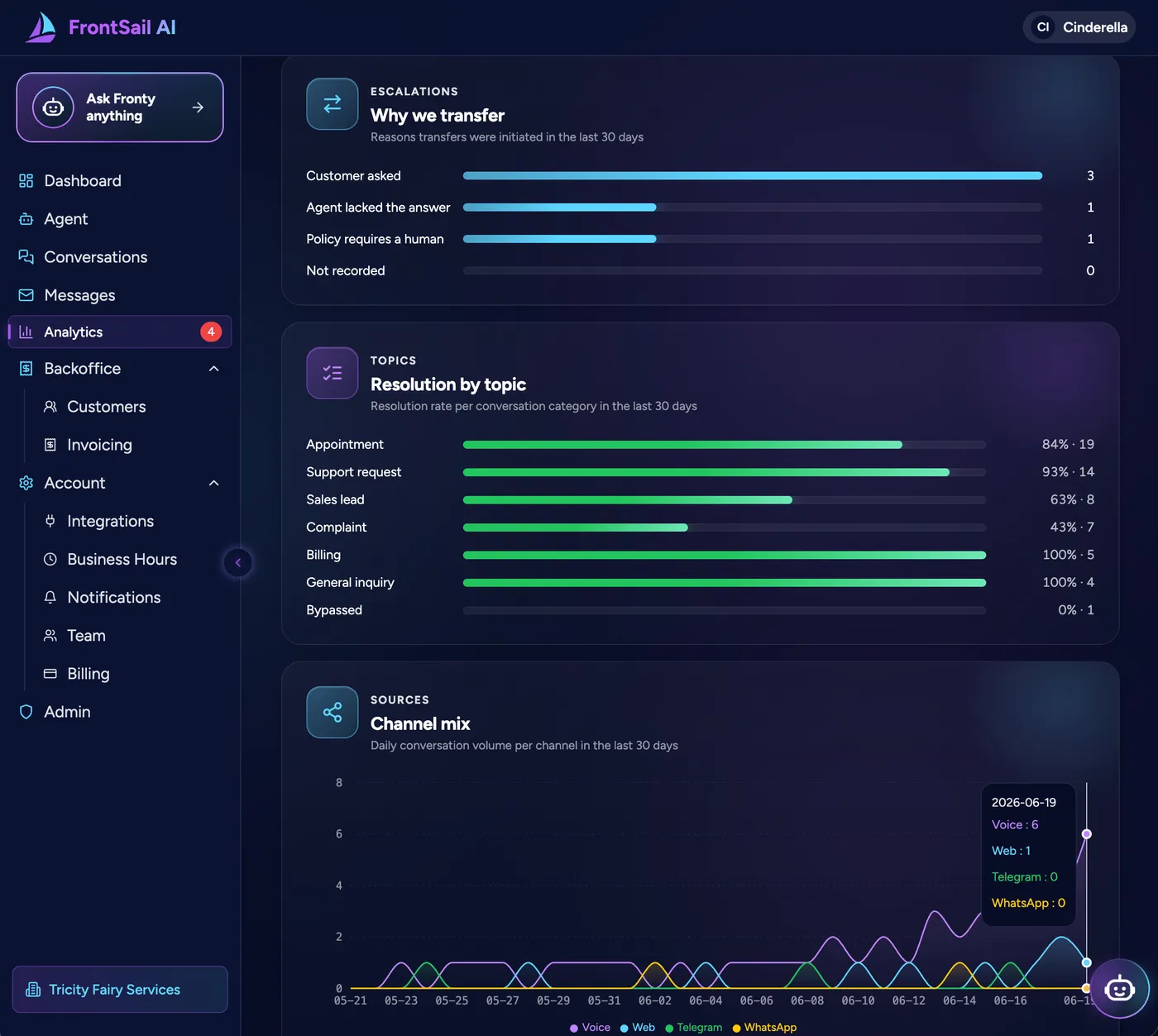Viewport: 1158px width, 1036px height.
Task: Click the 'General inquiry' topic label
Action: click(x=350, y=582)
